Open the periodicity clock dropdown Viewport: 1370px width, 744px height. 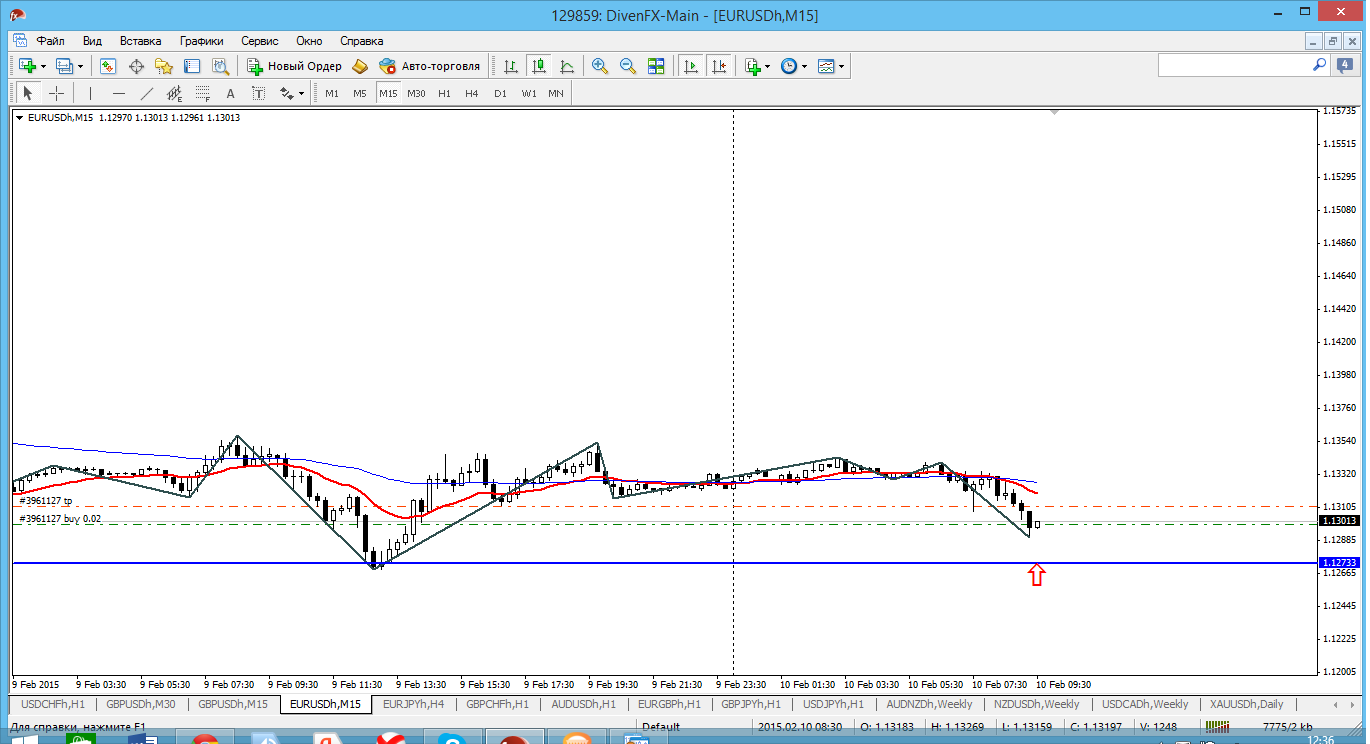(x=804, y=66)
